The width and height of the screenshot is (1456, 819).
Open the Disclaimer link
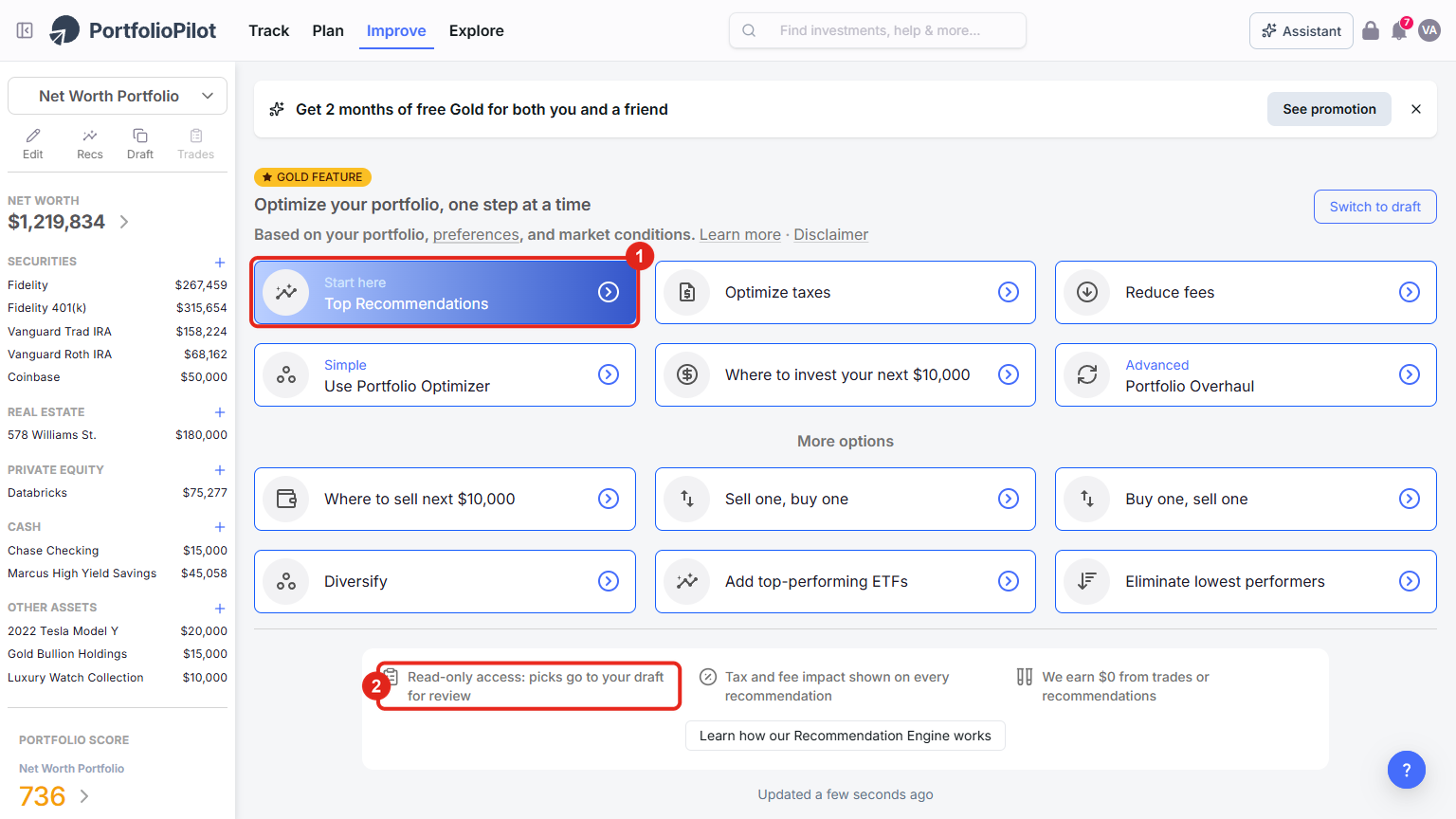click(830, 234)
